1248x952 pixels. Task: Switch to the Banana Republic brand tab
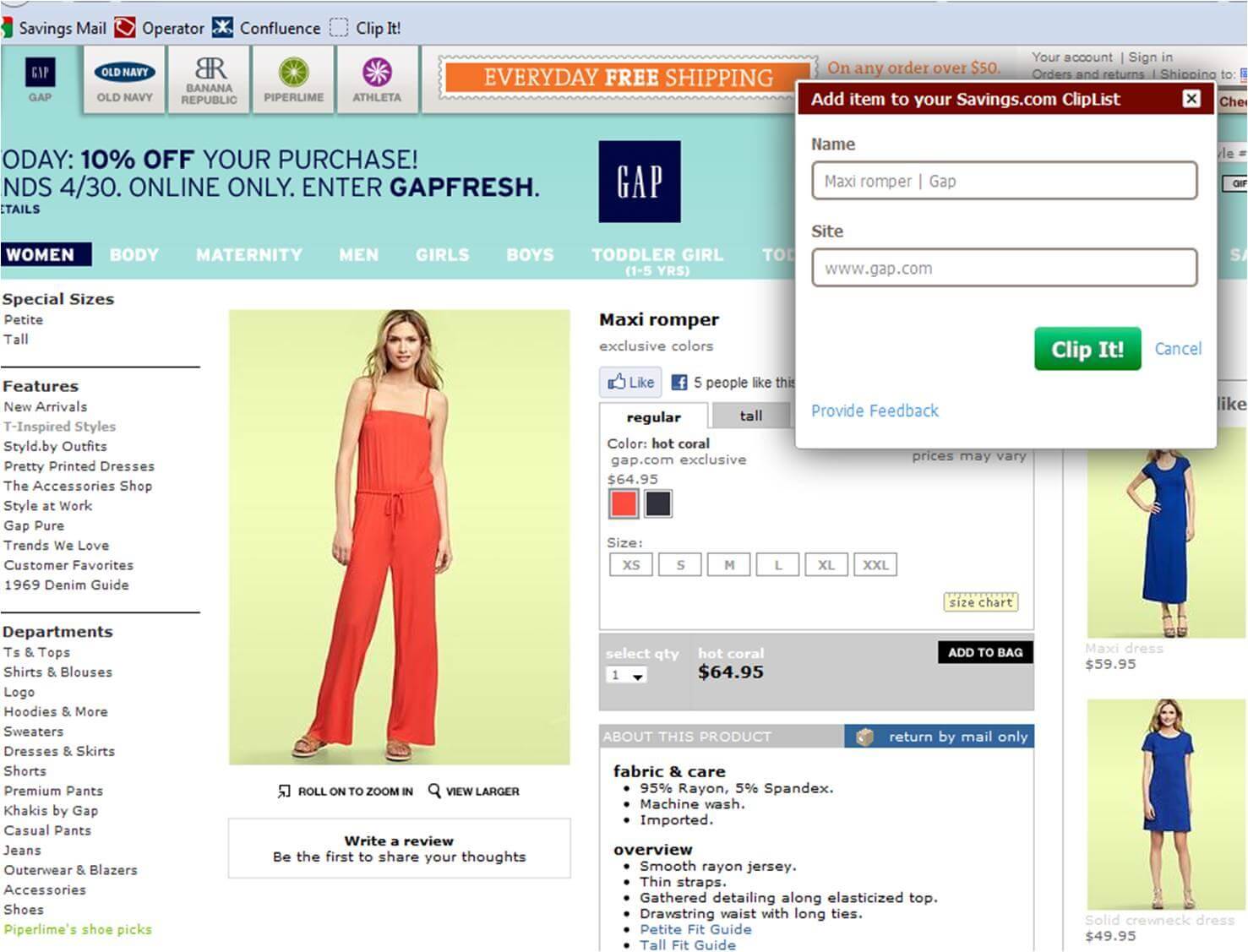coord(209,79)
